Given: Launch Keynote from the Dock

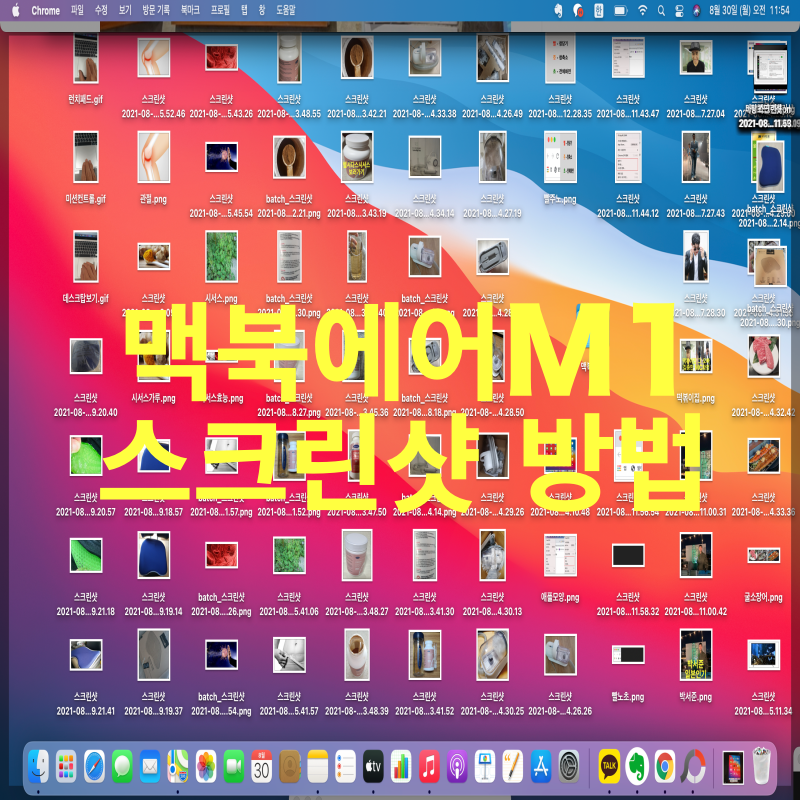Looking at the screenshot, I should coord(485,765).
